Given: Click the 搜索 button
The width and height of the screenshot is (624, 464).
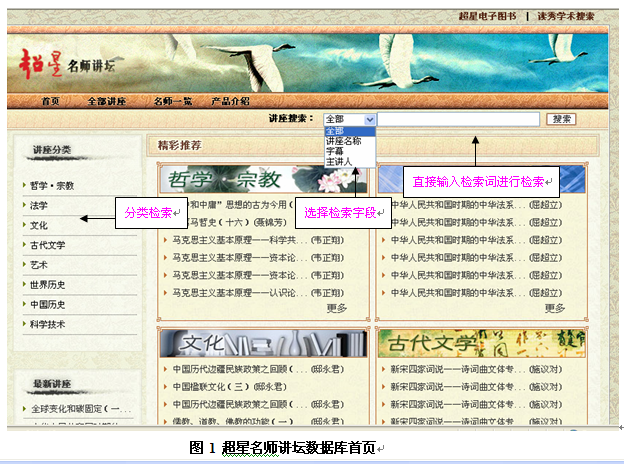Looking at the screenshot, I should click(561, 119).
